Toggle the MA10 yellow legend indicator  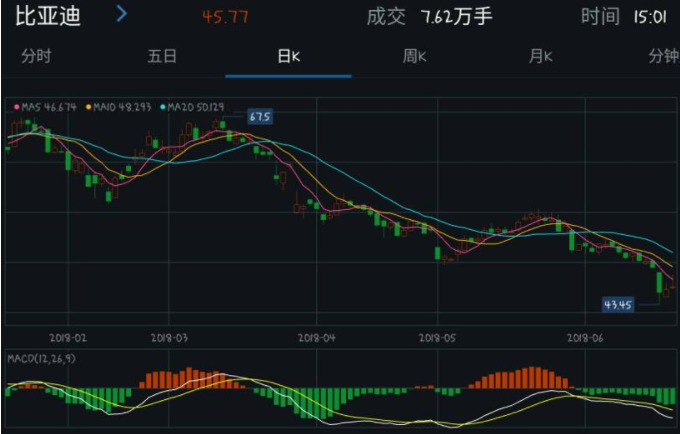pos(89,106)
